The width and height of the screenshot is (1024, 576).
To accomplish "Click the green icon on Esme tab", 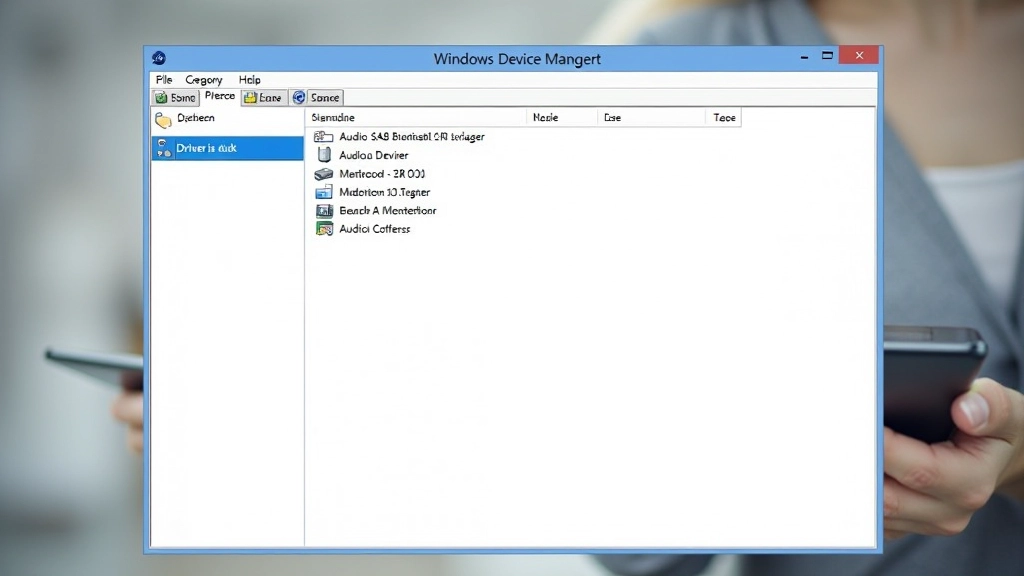I will (x=161, y=97).
